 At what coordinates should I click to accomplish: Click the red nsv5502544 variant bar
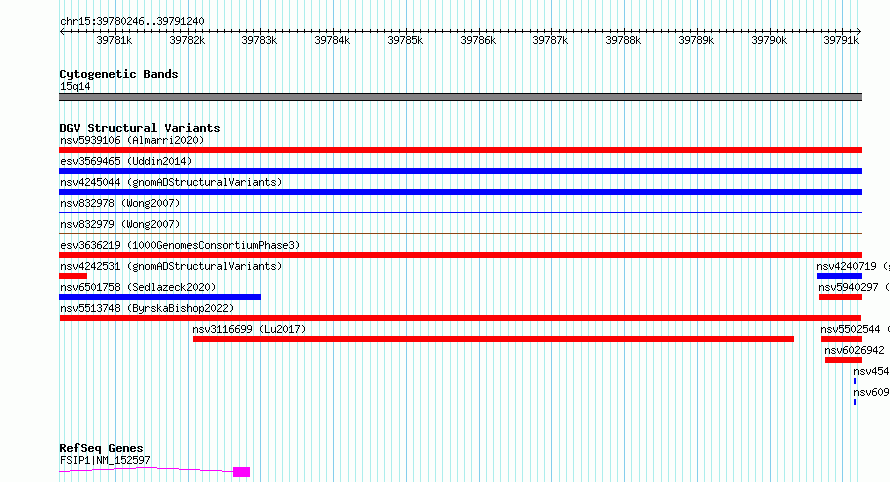pyautogui.click(x=841, y=339)
